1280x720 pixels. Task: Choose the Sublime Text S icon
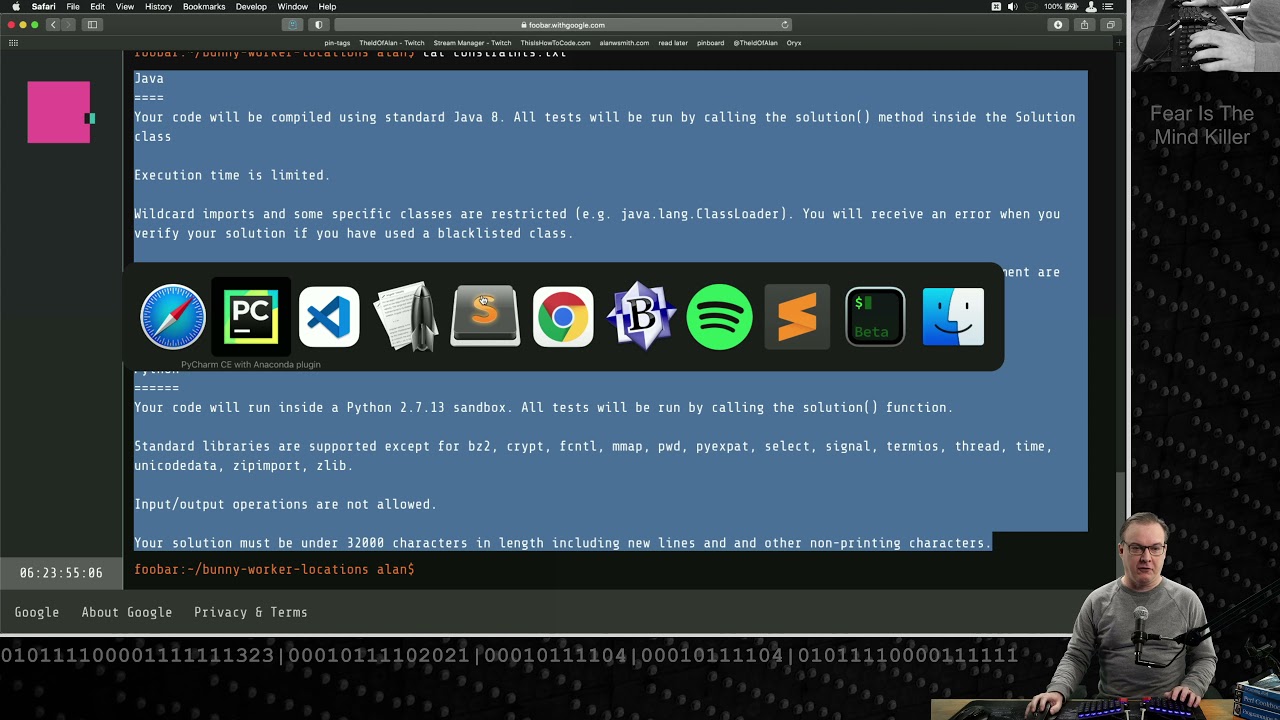pos(485,317)
